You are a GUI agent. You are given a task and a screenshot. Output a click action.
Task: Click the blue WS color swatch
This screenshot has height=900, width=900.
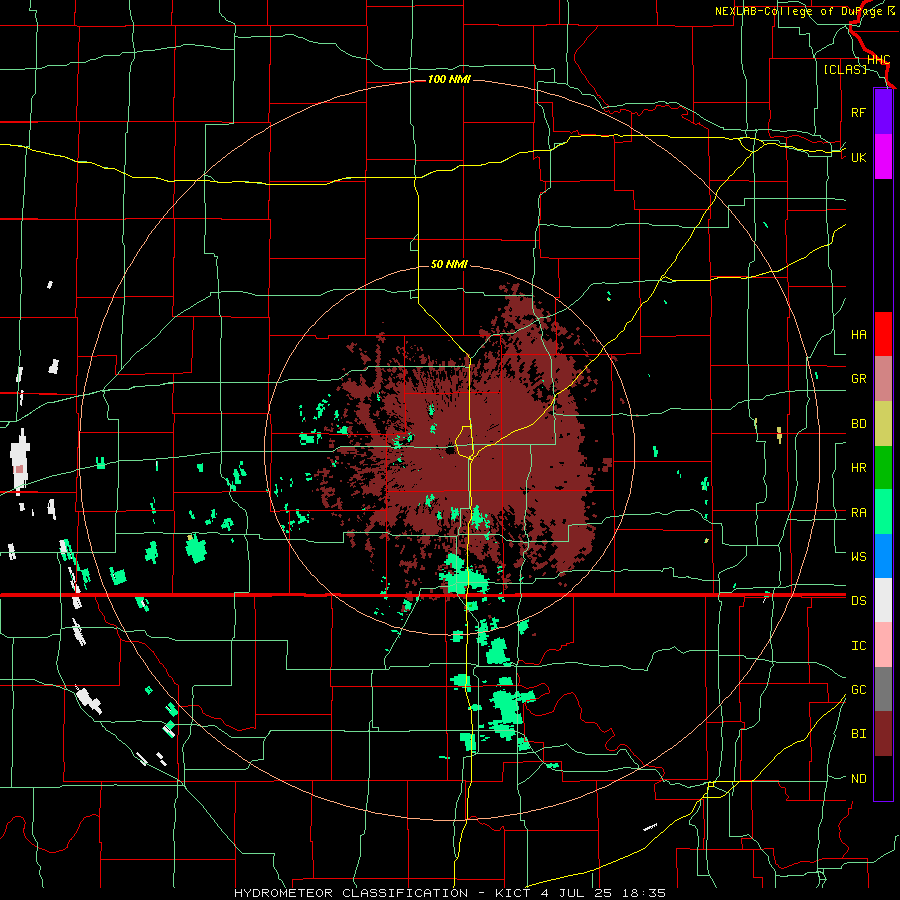pyautogui.click(x=883, y=556)
